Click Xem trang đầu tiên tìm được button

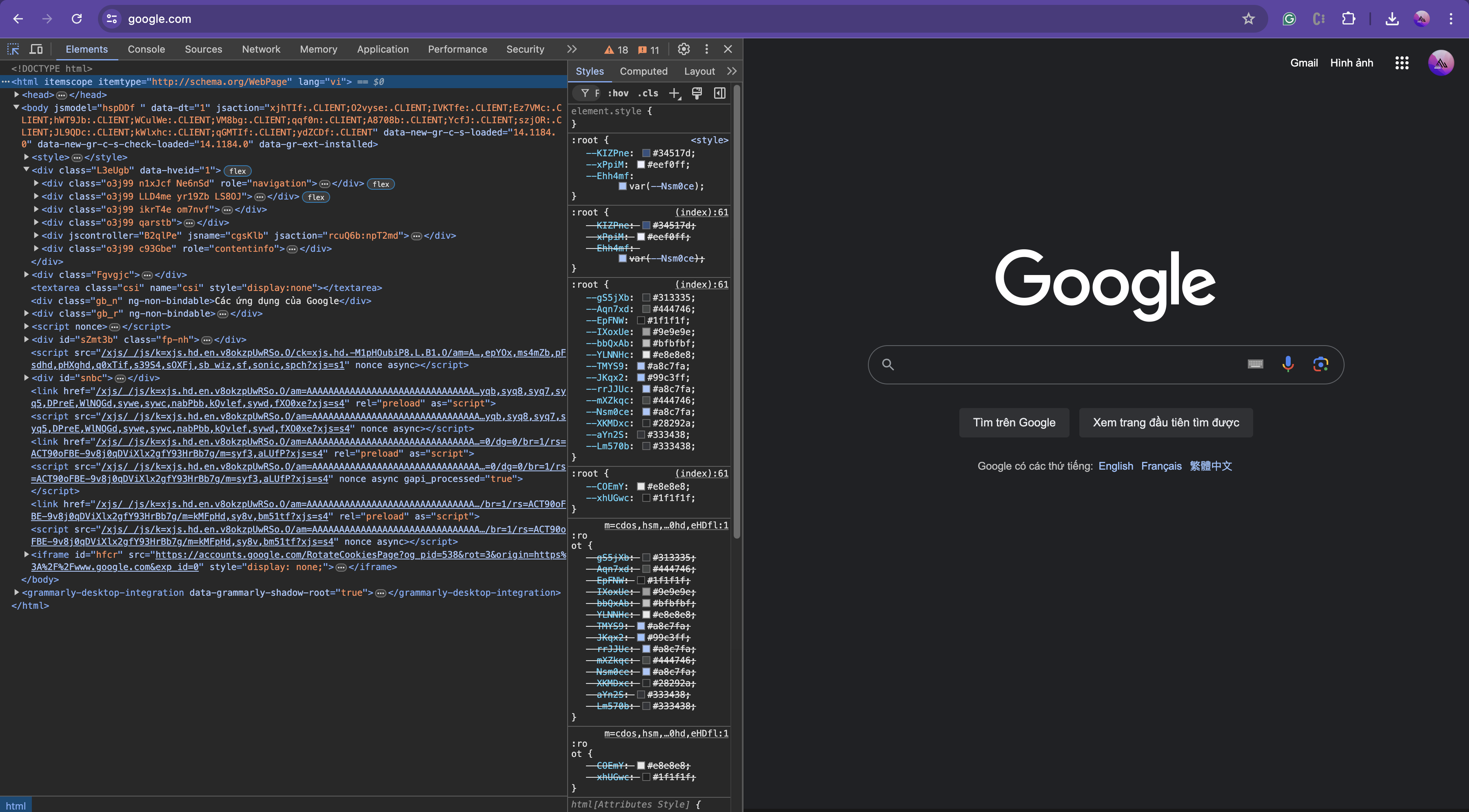tap(1166, 423)
